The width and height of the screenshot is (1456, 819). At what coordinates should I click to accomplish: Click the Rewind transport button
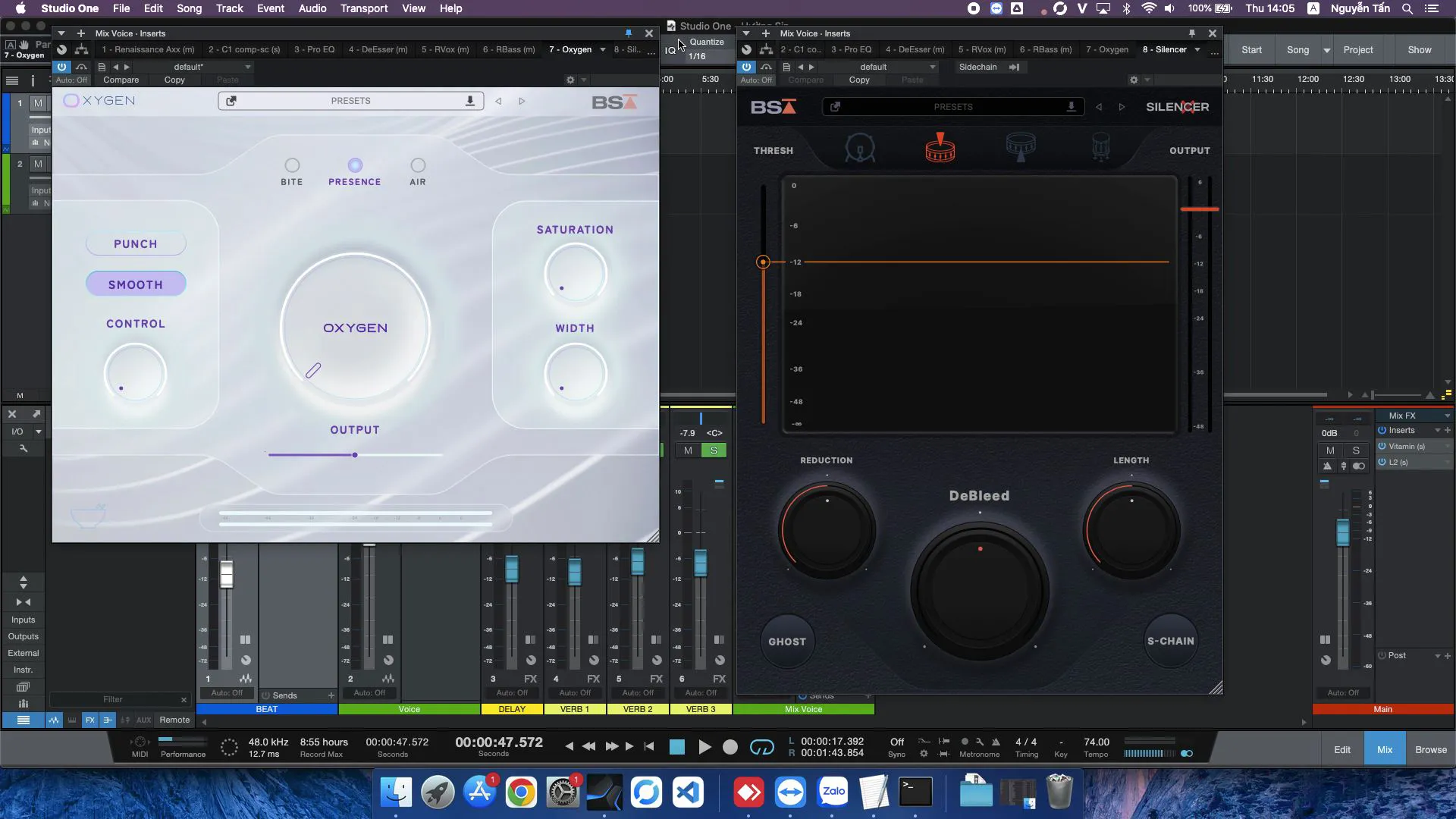point(588,746)
